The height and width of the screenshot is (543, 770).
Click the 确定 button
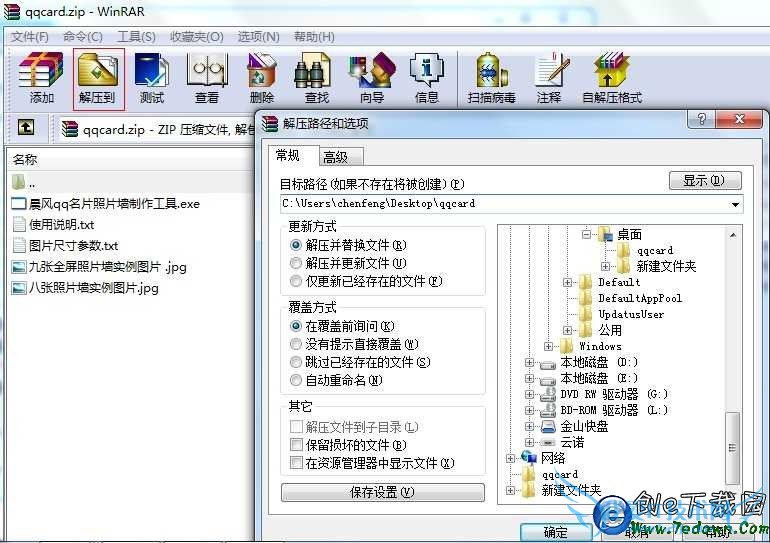pyautogui.click(x=556, y=532)
